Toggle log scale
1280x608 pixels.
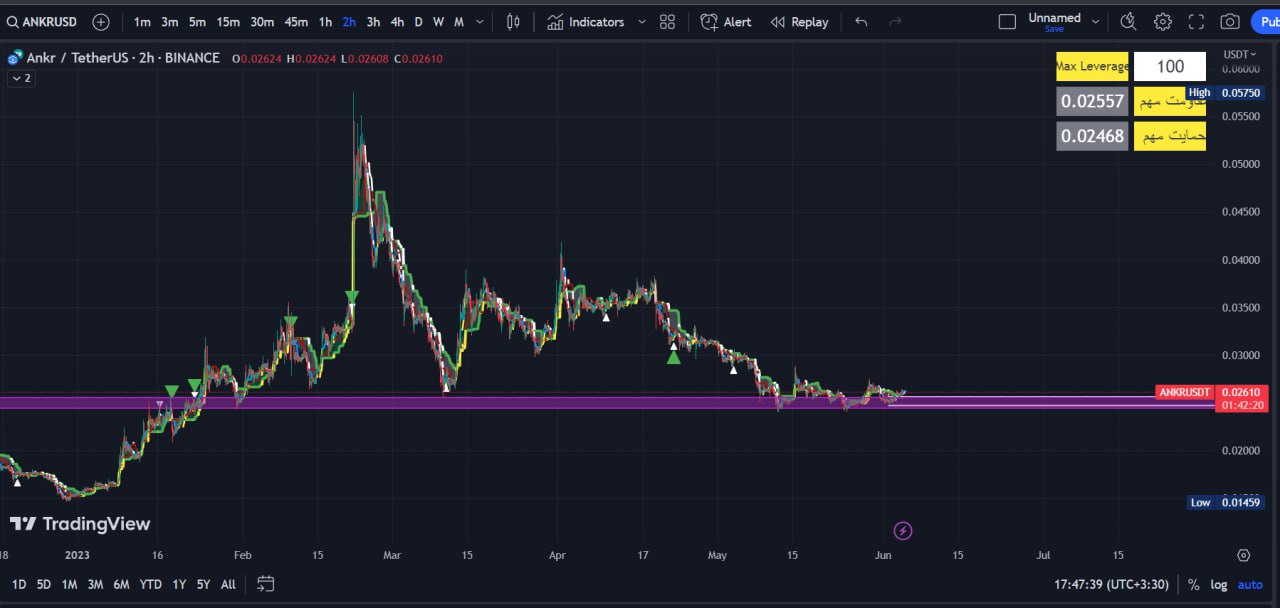click(x=1218, y=585)
